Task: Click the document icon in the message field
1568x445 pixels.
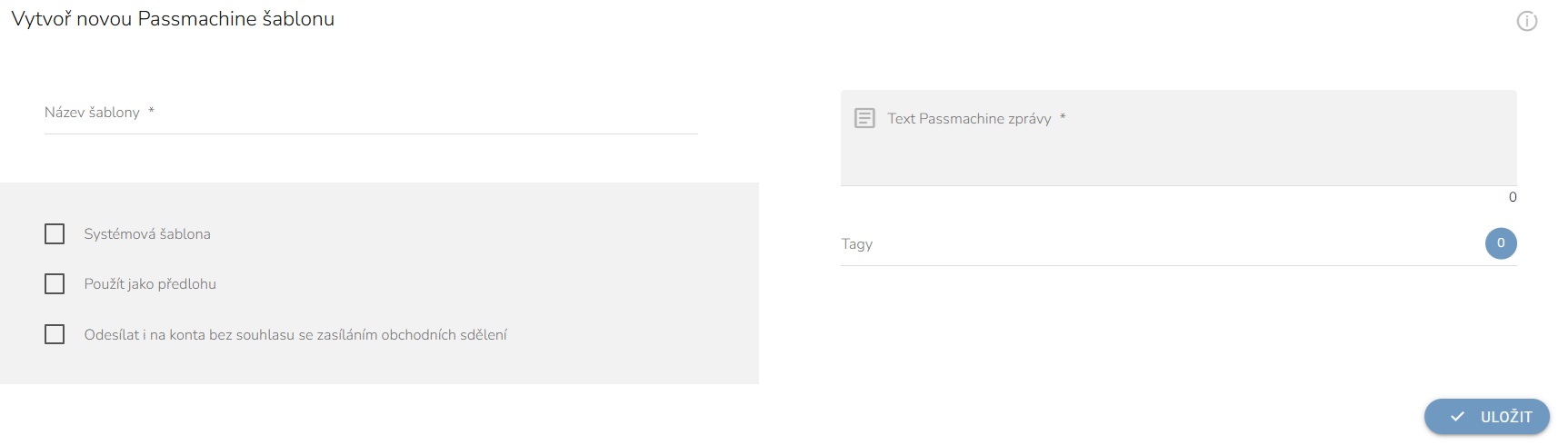Action: (x=864, y=118)
